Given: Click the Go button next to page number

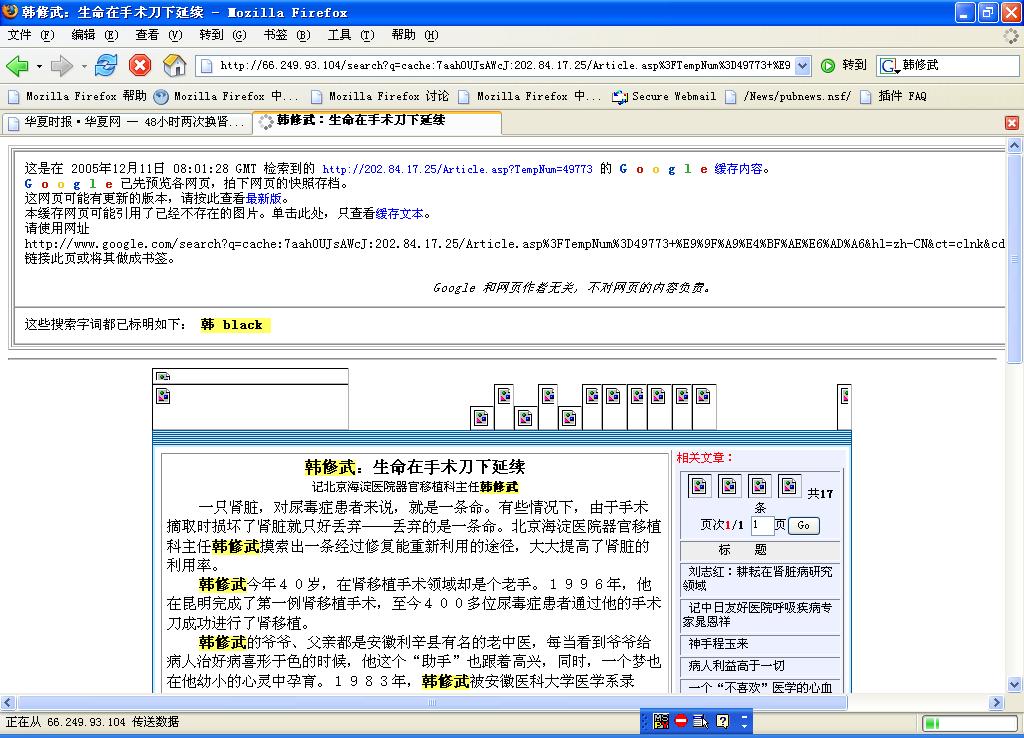Looking at the screenshot, I should pyautogui.click(x=803, y=525).
